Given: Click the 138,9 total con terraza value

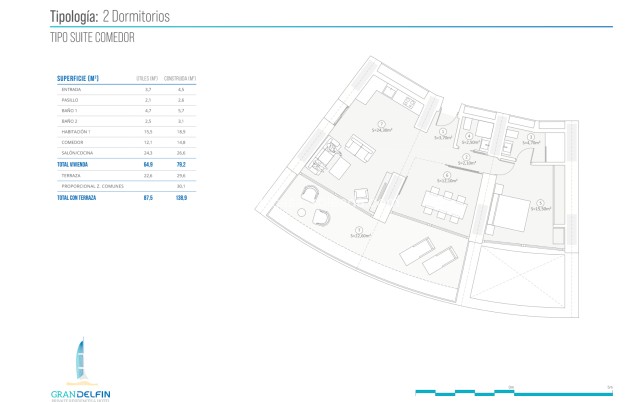Looking at the screenshot, I should pos(181,198).
